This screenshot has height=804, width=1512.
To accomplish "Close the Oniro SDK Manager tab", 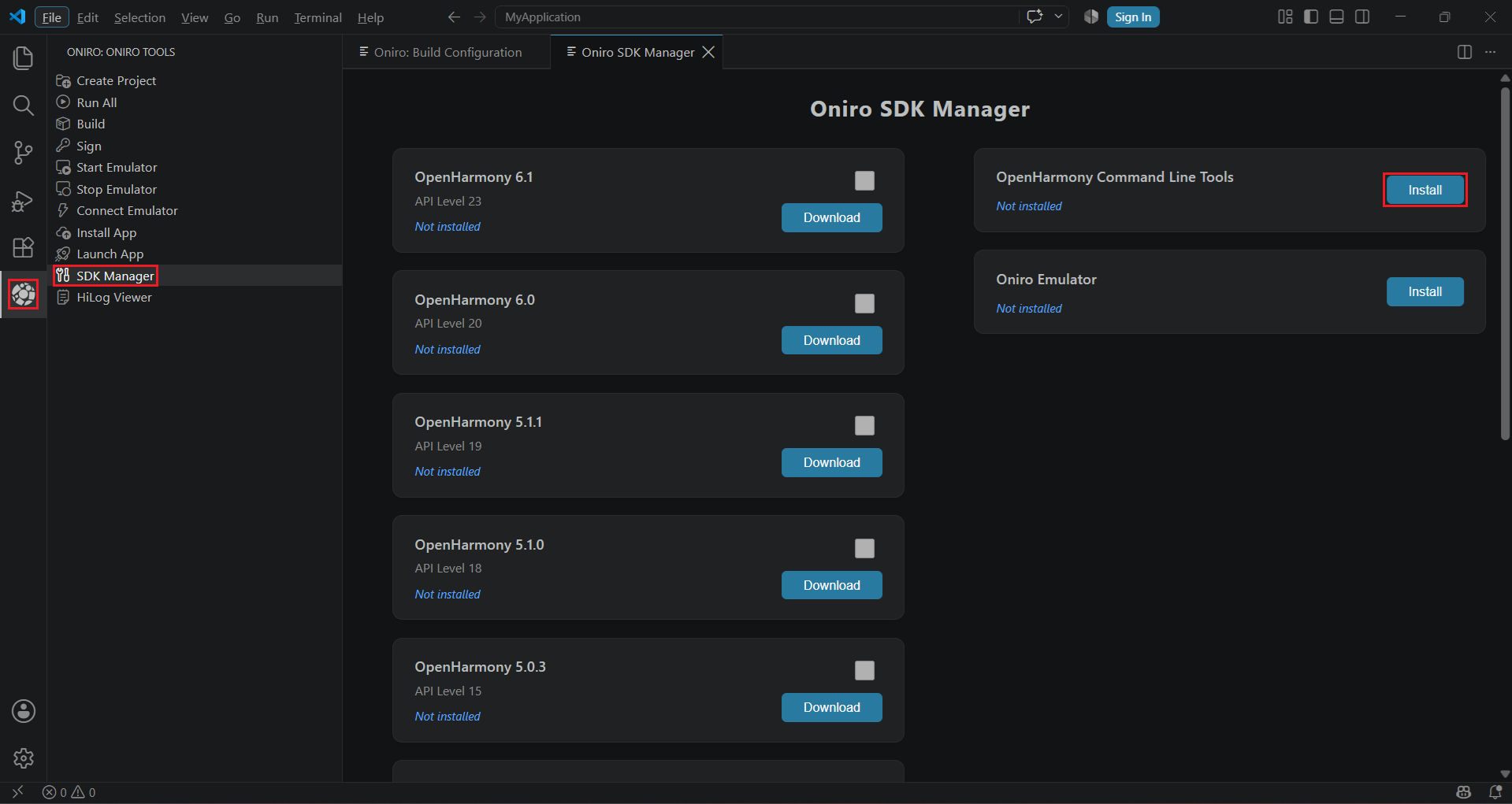I will click(x=708, y=52).
